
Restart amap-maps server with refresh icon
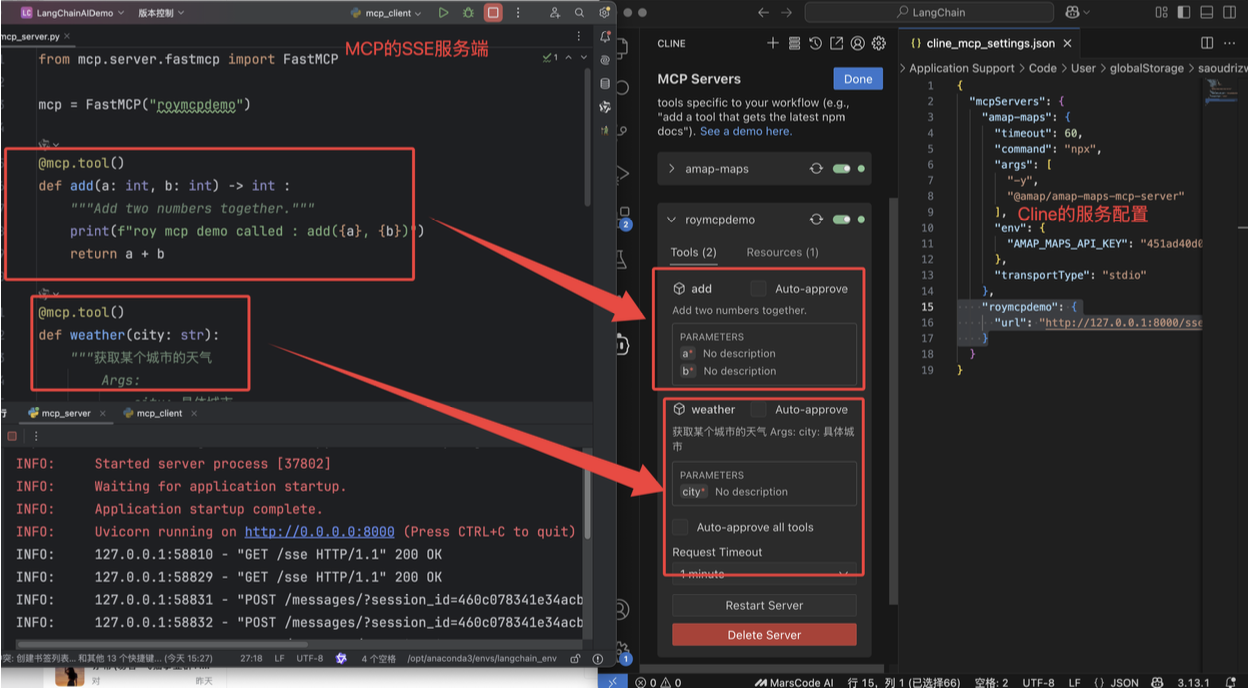click(816, 169)
